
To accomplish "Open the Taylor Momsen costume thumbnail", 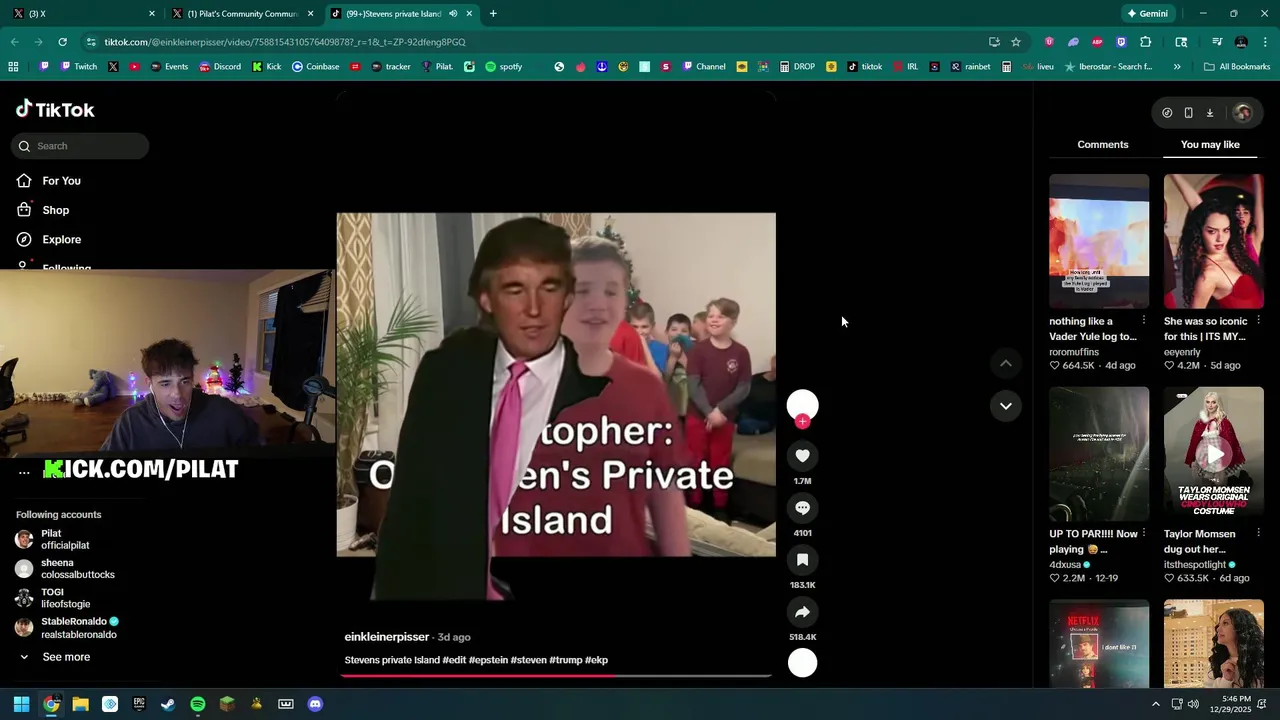I will (x=1213, y=454).
